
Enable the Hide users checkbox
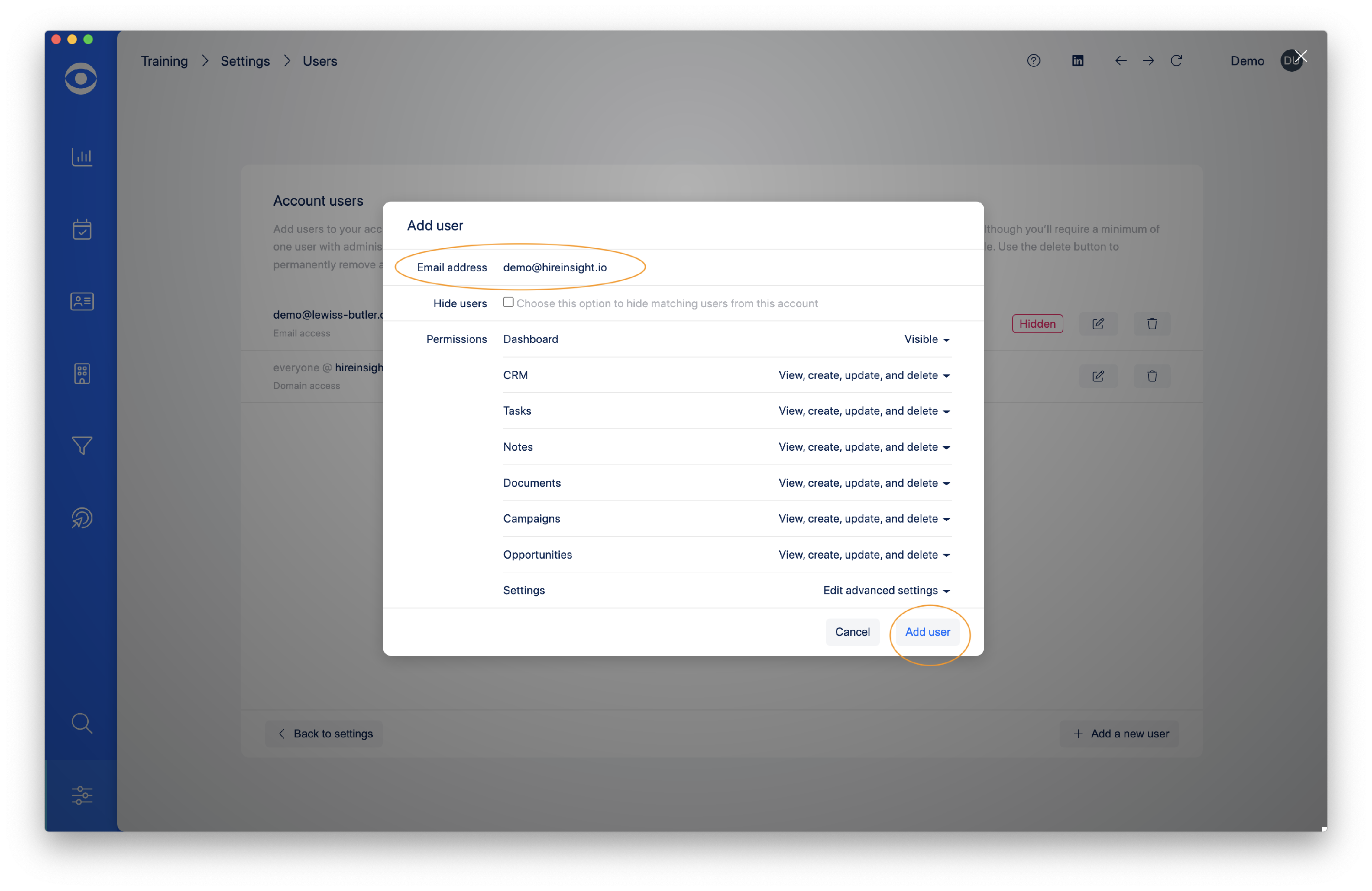[x=508, y=302]
